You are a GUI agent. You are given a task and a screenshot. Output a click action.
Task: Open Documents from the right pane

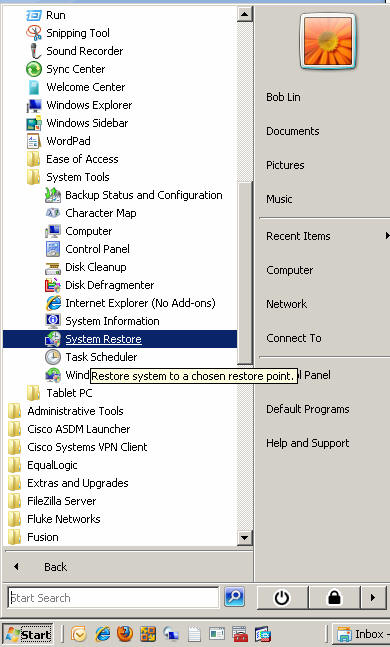tap(293, 131)
